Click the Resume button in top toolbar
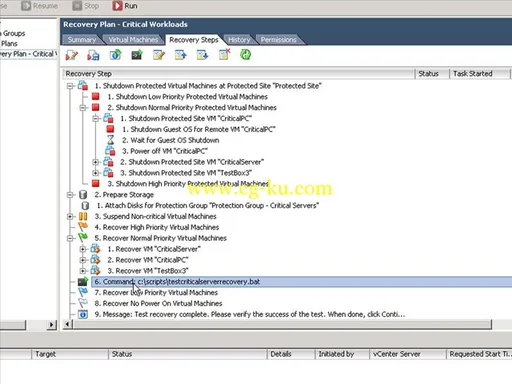The image size is (512, 384). coord(39,6)
